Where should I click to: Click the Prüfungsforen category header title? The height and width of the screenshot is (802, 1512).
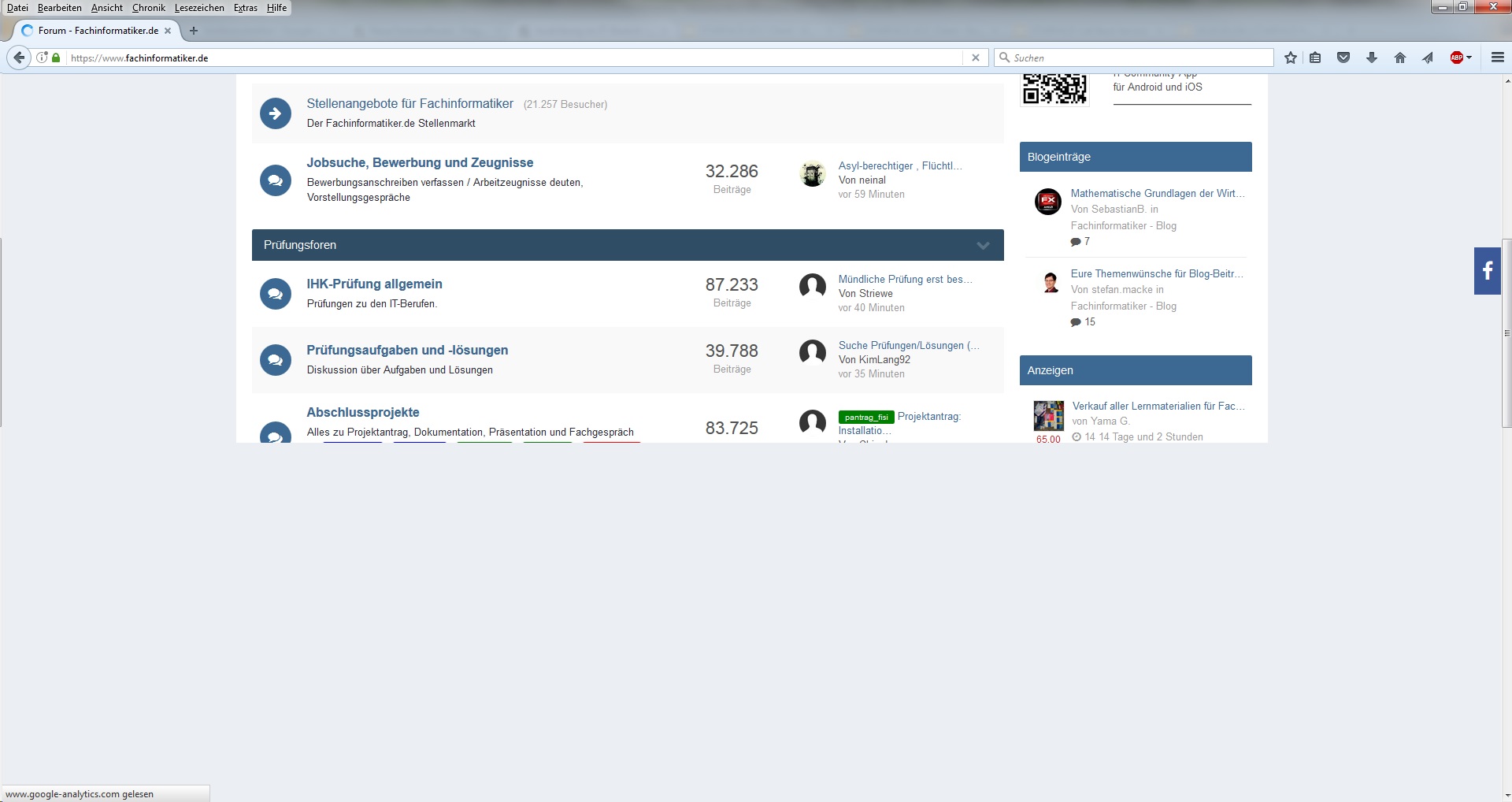coord(300,245)
